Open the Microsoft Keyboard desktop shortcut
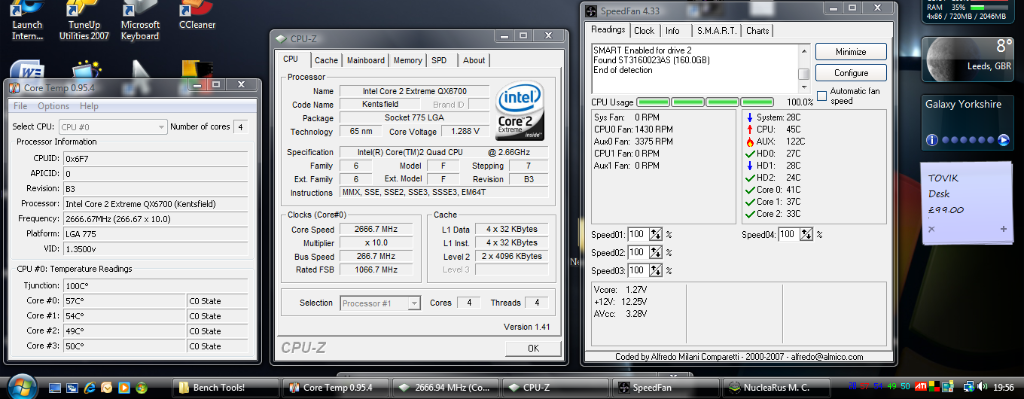Viewport: 1024px width, 399px height. pyautogui.click(x=140, y=21)
